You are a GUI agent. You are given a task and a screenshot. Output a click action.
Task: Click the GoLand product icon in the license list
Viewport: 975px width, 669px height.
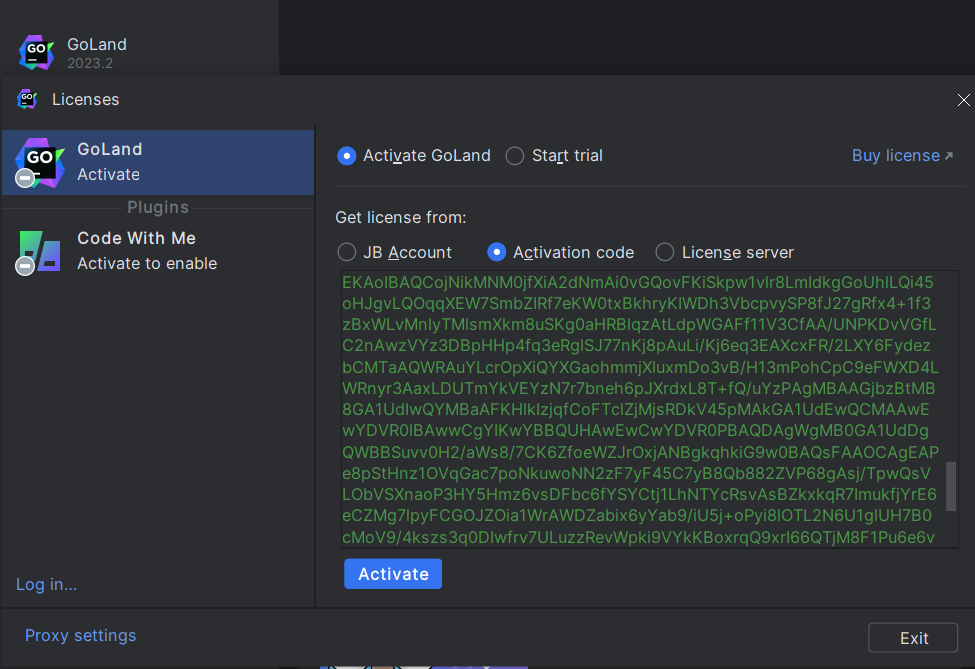point(37,161)
